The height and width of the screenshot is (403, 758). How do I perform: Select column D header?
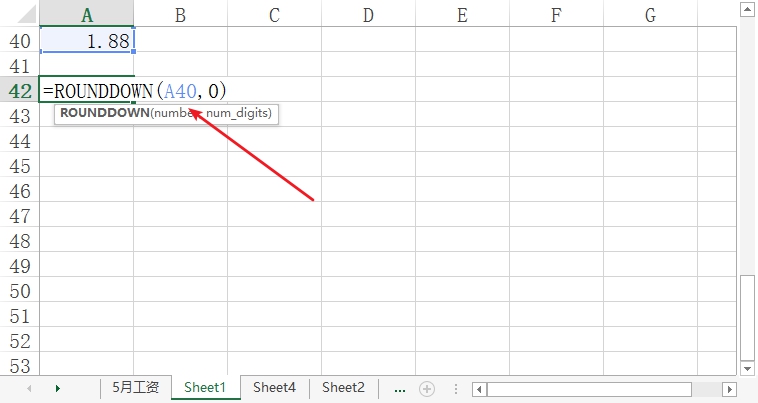point(368,15)
